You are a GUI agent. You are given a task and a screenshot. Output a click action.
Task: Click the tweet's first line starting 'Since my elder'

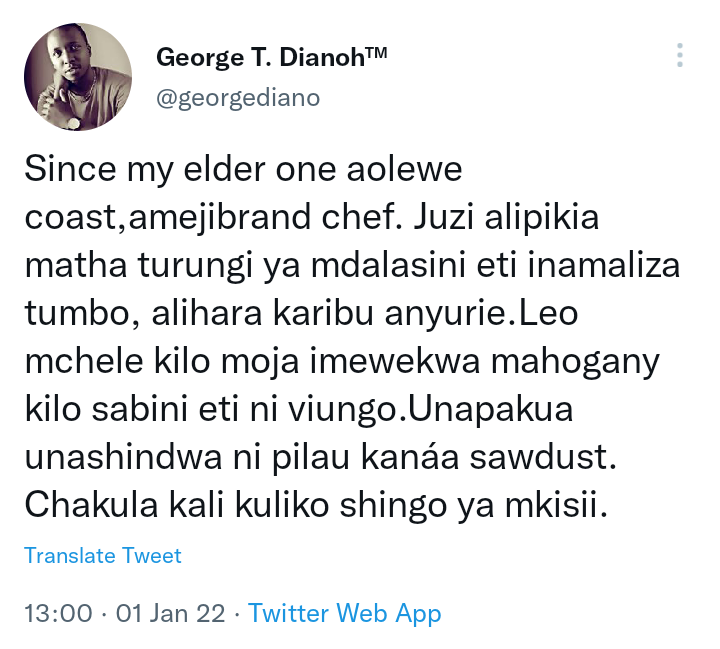tap(243, 169)
